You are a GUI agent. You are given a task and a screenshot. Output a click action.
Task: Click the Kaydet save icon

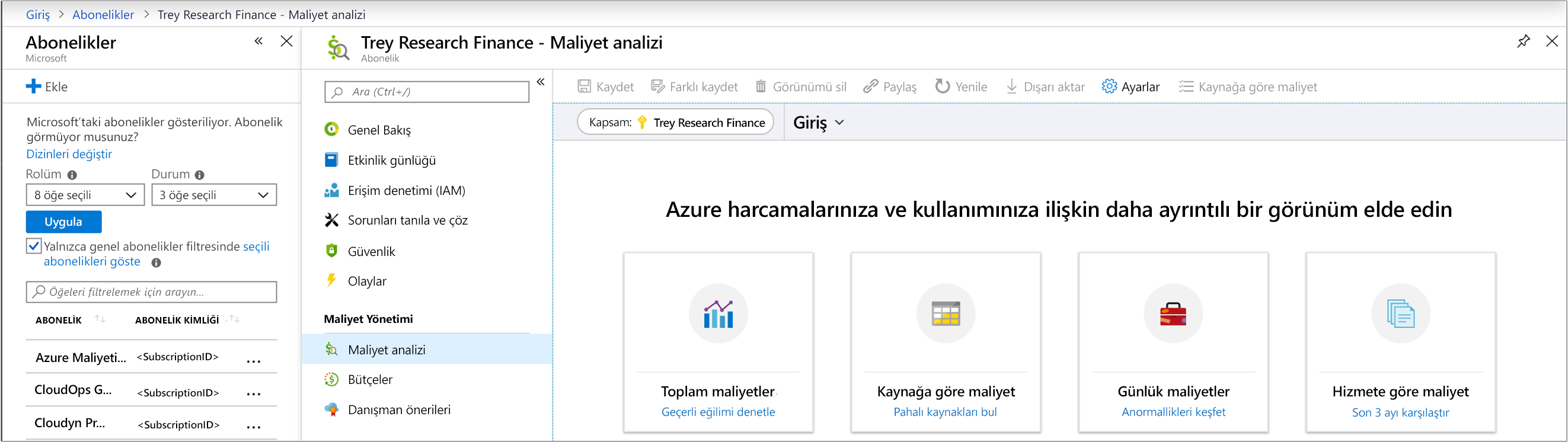584,87
